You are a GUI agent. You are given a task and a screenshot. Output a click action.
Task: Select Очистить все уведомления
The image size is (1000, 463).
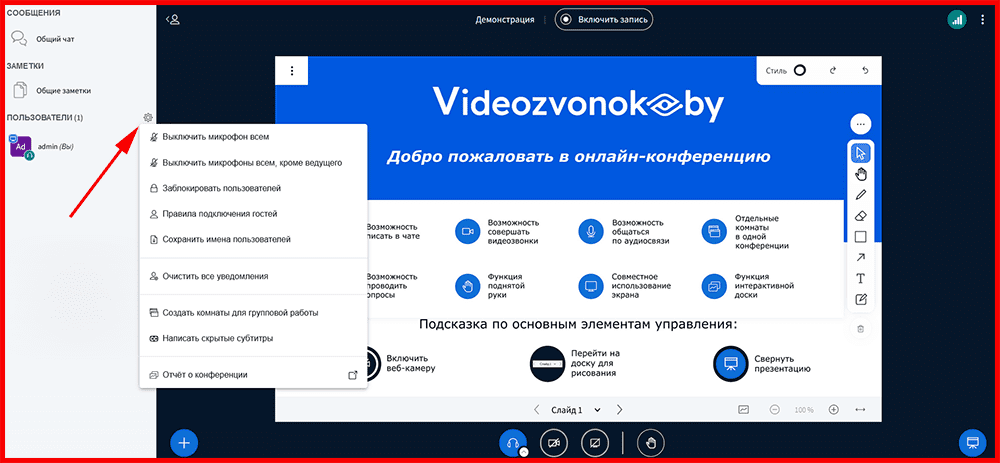click(253, 276)
